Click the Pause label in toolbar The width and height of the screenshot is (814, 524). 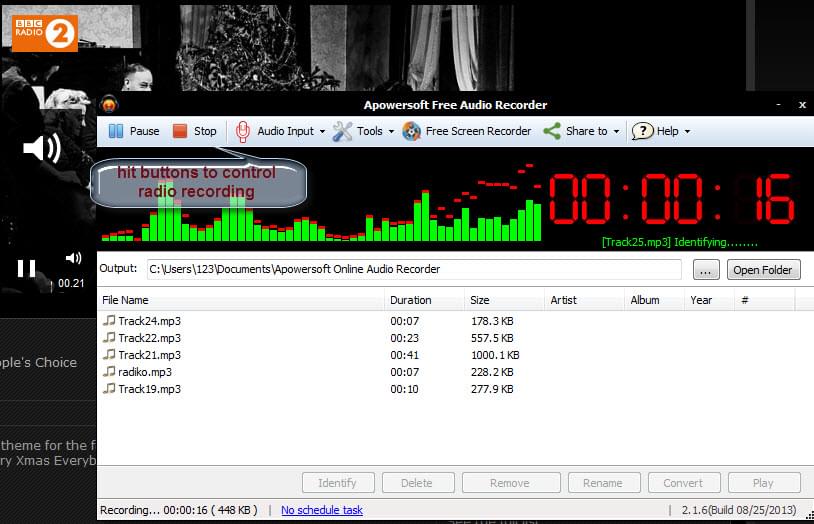144,131
